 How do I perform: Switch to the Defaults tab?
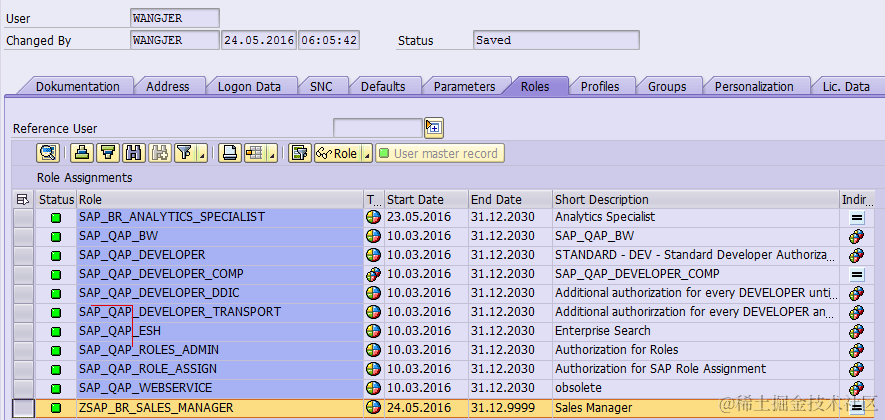[x=383, y=86]
